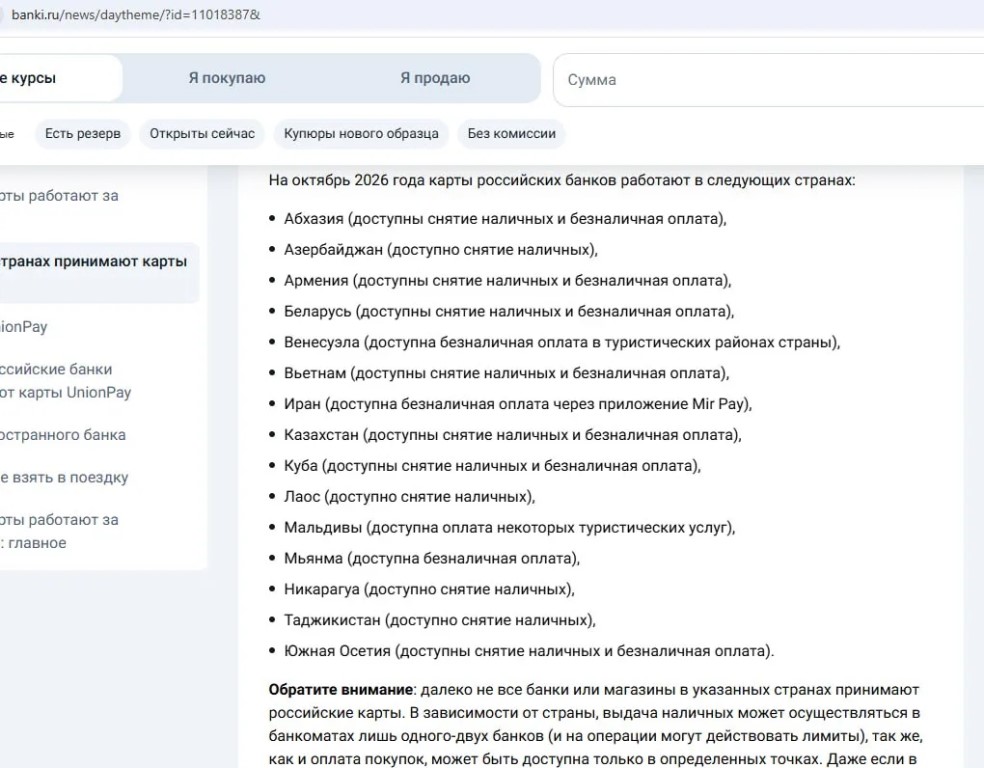This screenshot has height=768, width=984.
Task: Click the "Мальдивы" list entry
Action: tap(509, 527)
